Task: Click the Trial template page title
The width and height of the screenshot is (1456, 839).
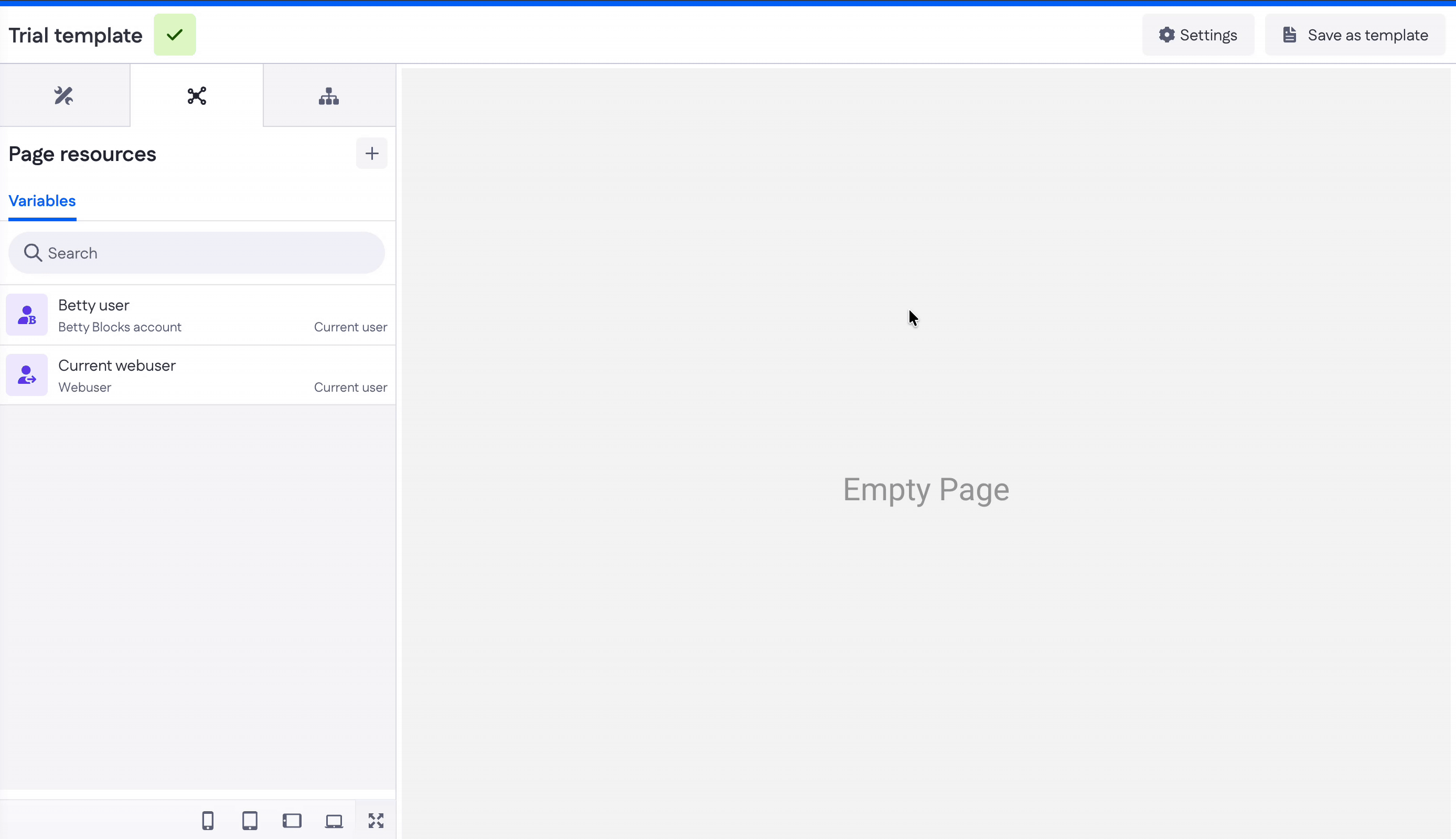Action: click(76, 35)
